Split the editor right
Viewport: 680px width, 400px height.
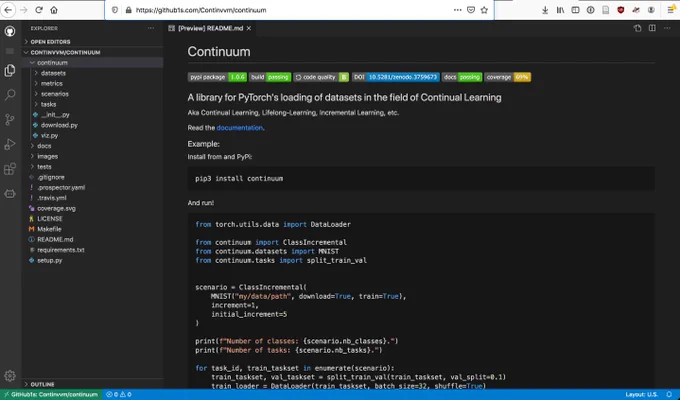coord(652,28)
